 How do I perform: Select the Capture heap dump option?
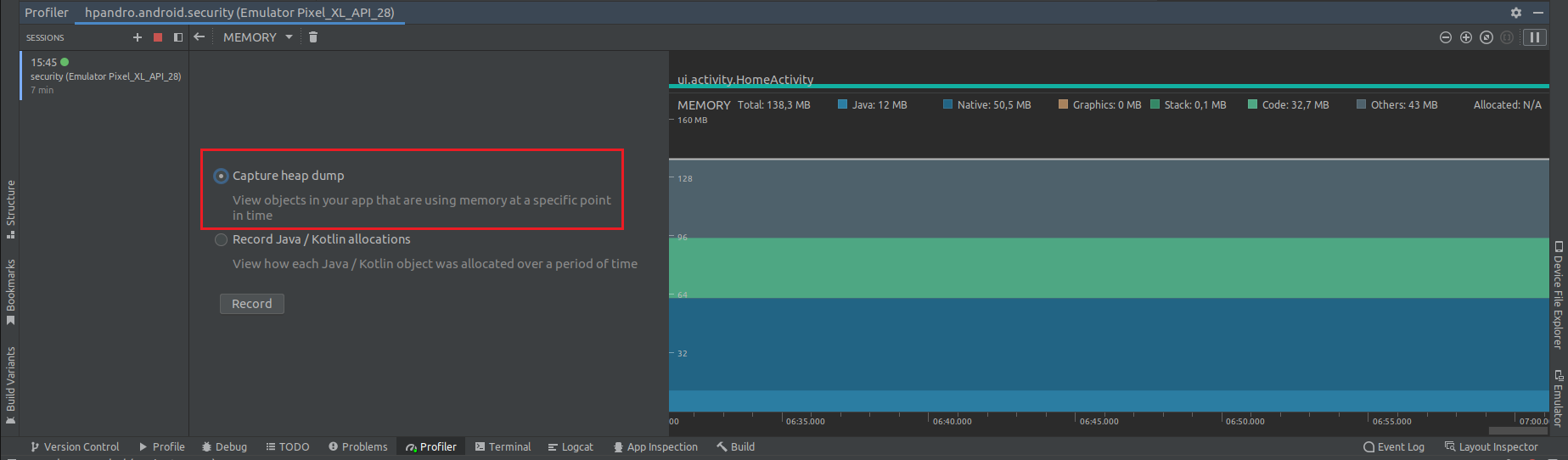[x=222, y=176]
